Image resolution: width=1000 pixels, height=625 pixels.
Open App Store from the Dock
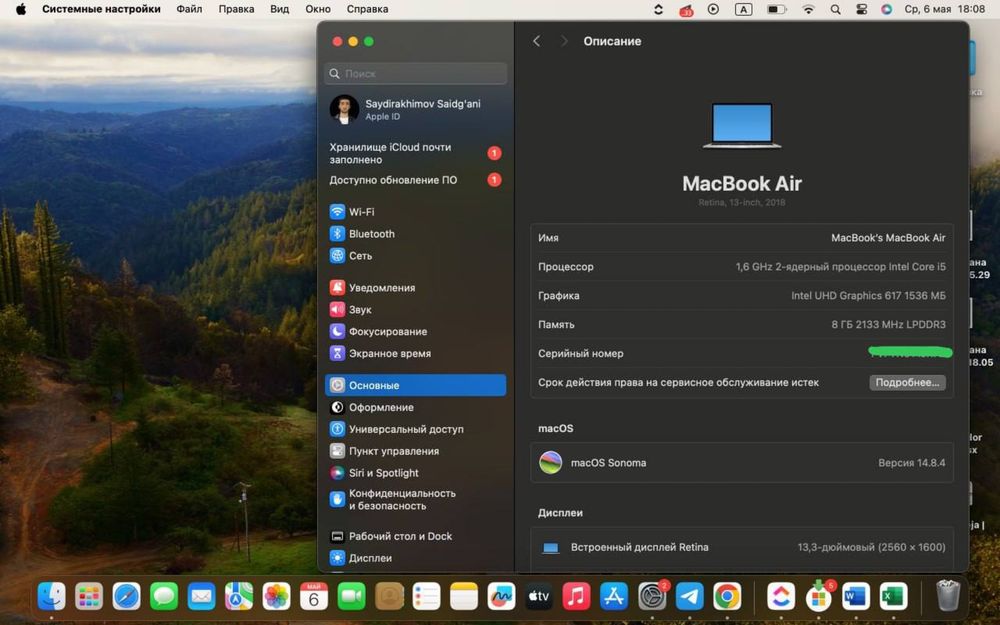pos(614,597)
